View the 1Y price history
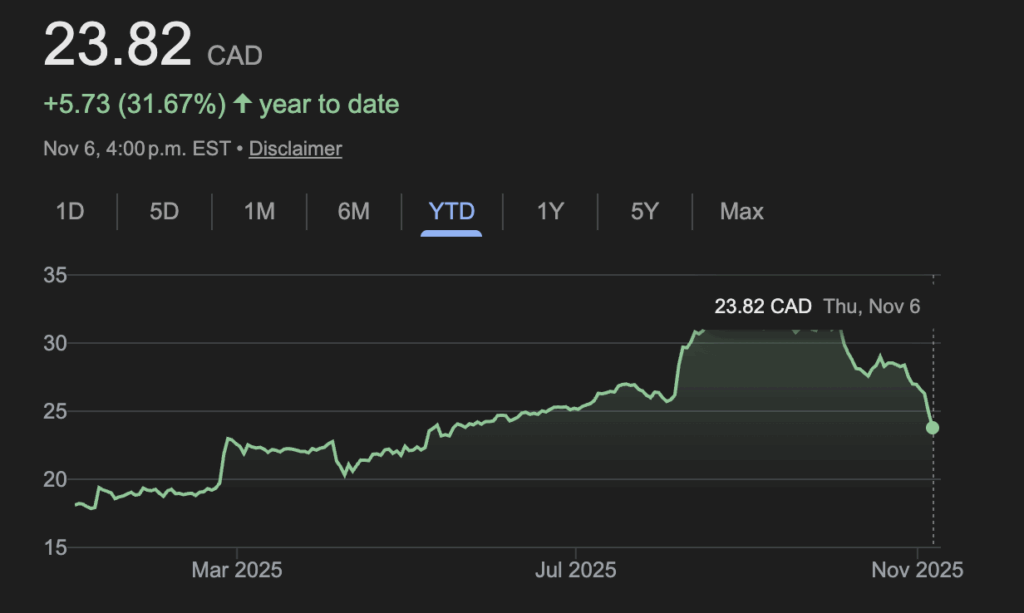Viewport: 1024px width, 613px height. point(550,212)
